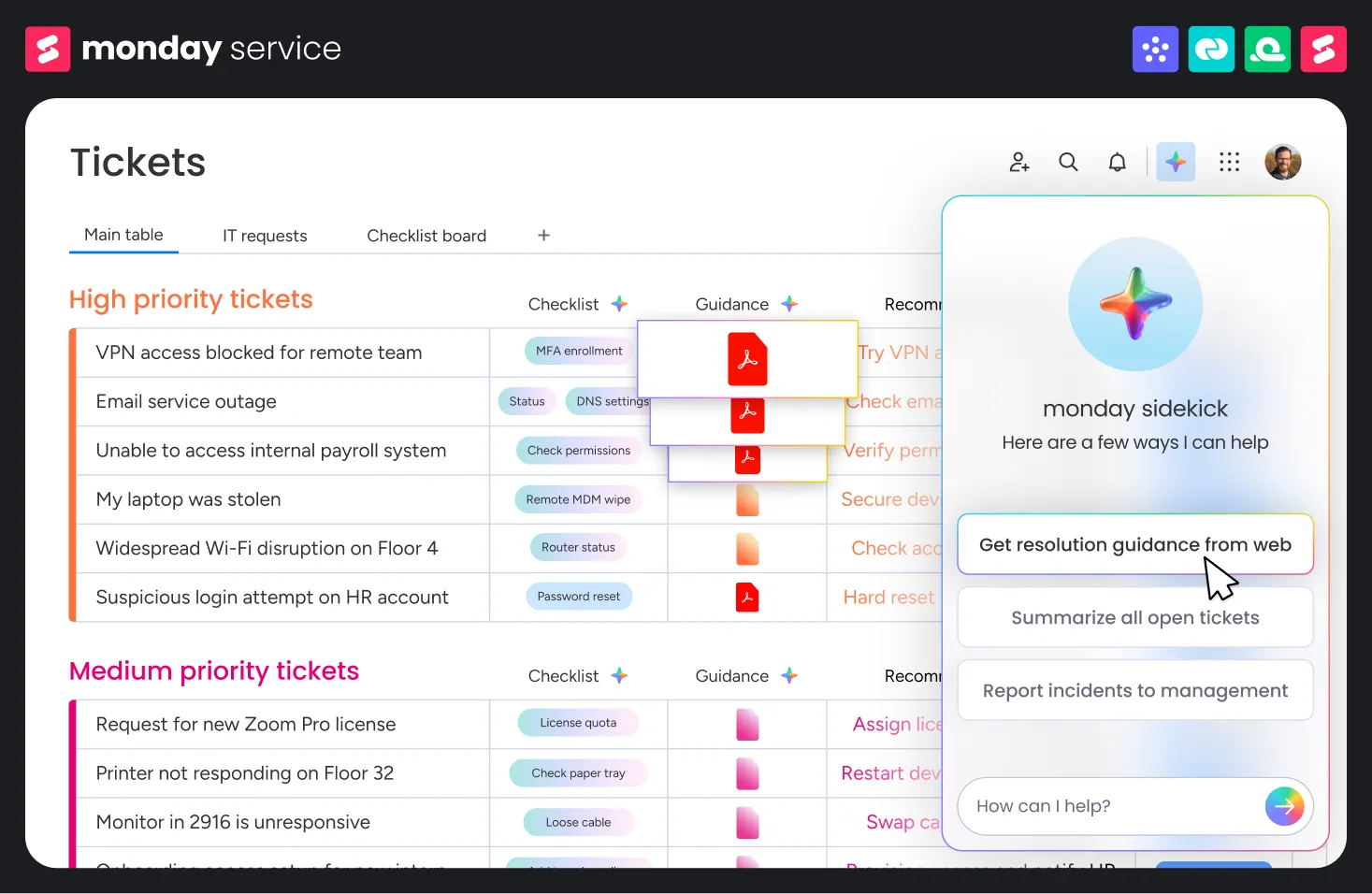
Task: Choose Get resolution guidance from web
Action: [x=1135, y=544]
